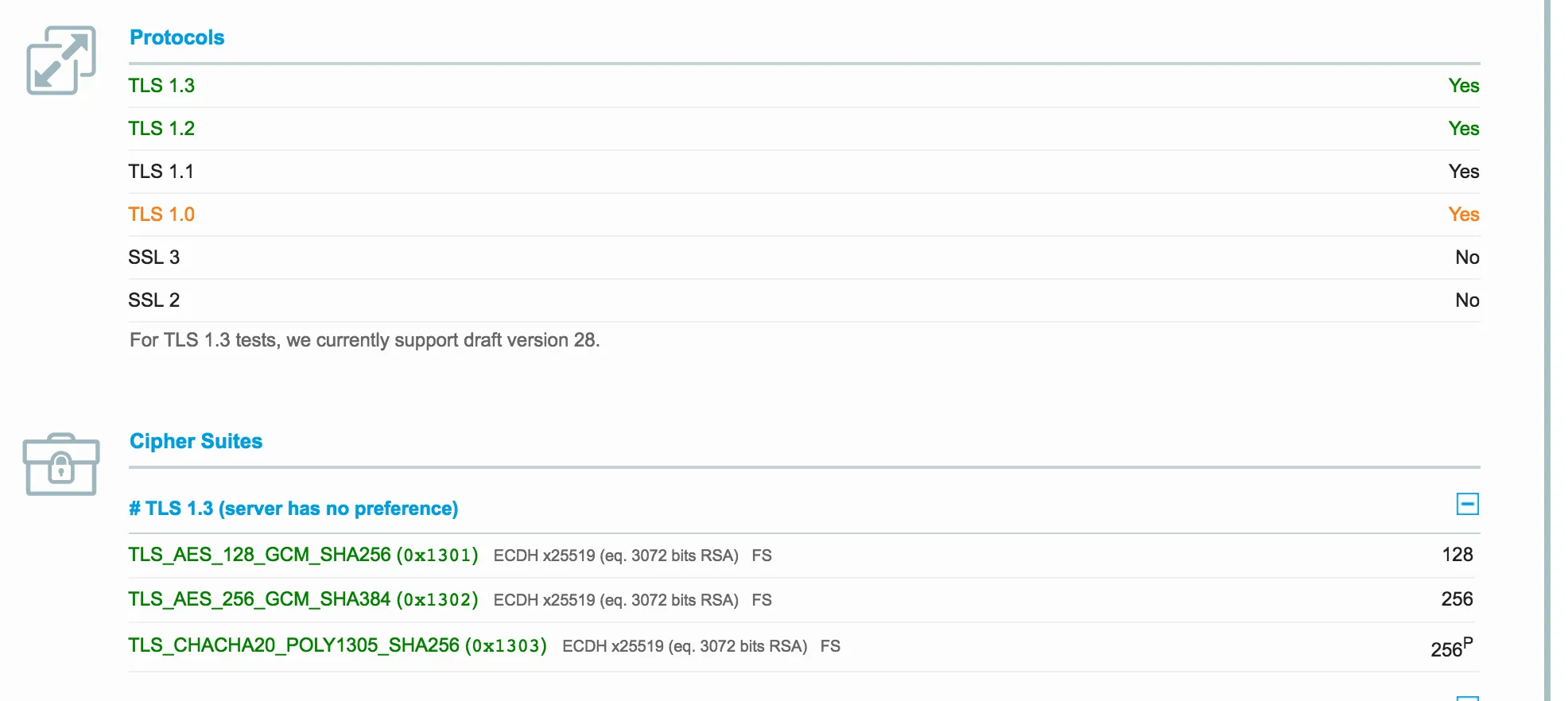Screen dimensions: 1568x701
Task: Click the No value for SSL 2
Action: click(x=1467, y=300)
